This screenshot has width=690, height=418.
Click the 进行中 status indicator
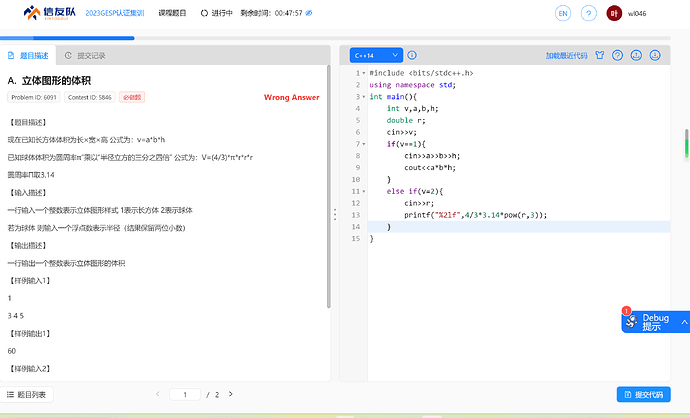pyautogui.click(x=217, y=13)
